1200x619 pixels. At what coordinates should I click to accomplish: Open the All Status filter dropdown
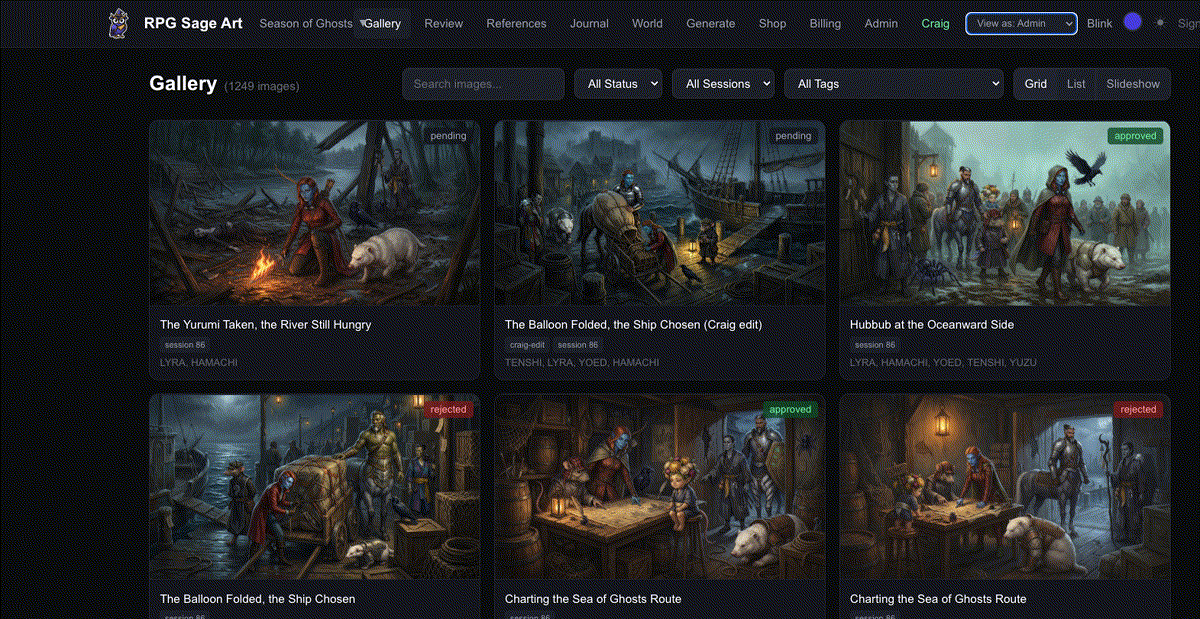618,84
